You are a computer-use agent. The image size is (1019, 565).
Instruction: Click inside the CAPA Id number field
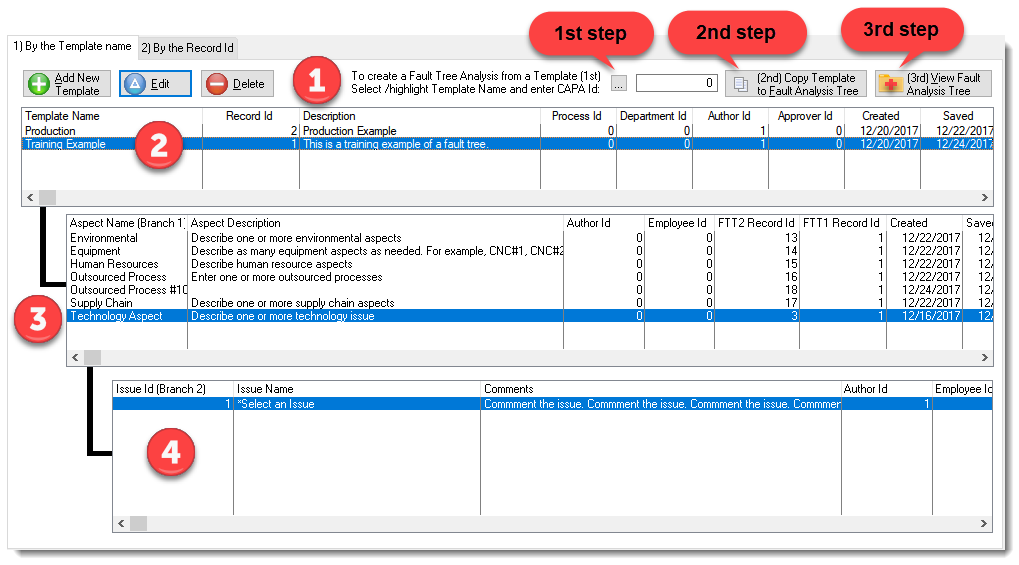coord(676,84)
